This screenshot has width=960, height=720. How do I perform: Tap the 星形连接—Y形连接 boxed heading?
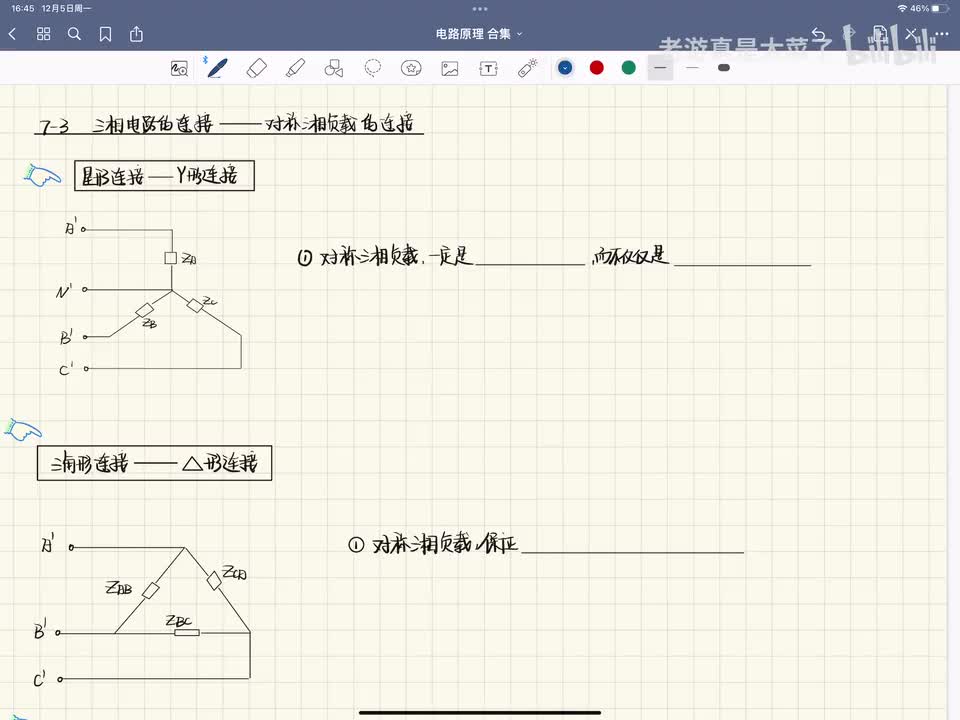click(x=164, y=176)
